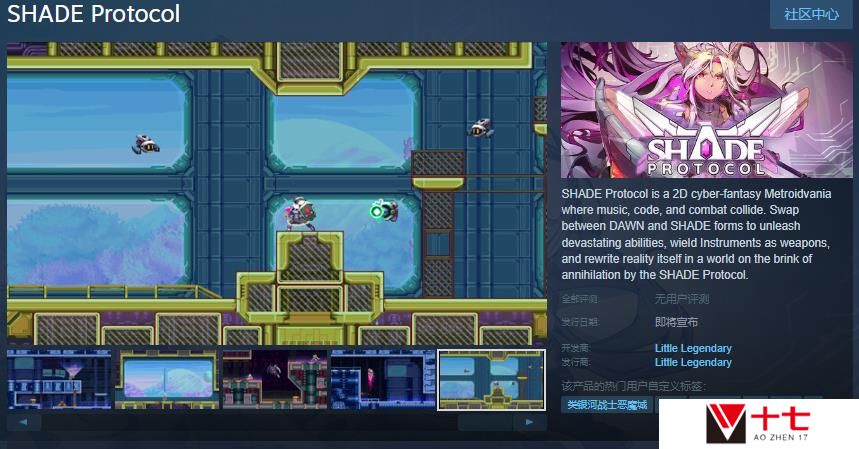Select the third thumbnail with dark purple scene
The image size is (859, 449).
point(275,379)
